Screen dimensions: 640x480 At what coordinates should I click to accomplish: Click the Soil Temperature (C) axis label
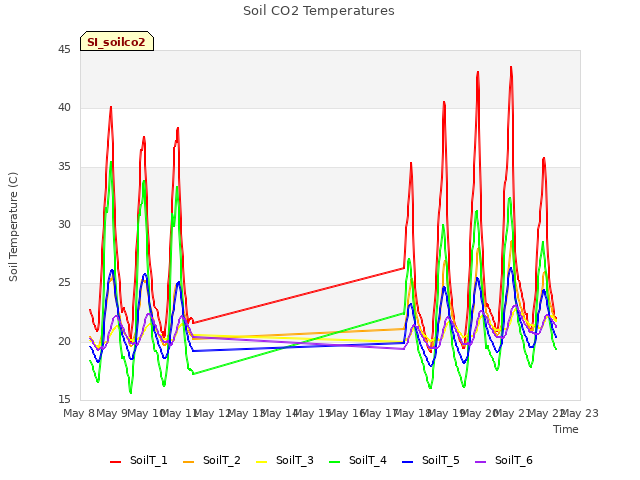pyautogui.click(x=13, y=227)
